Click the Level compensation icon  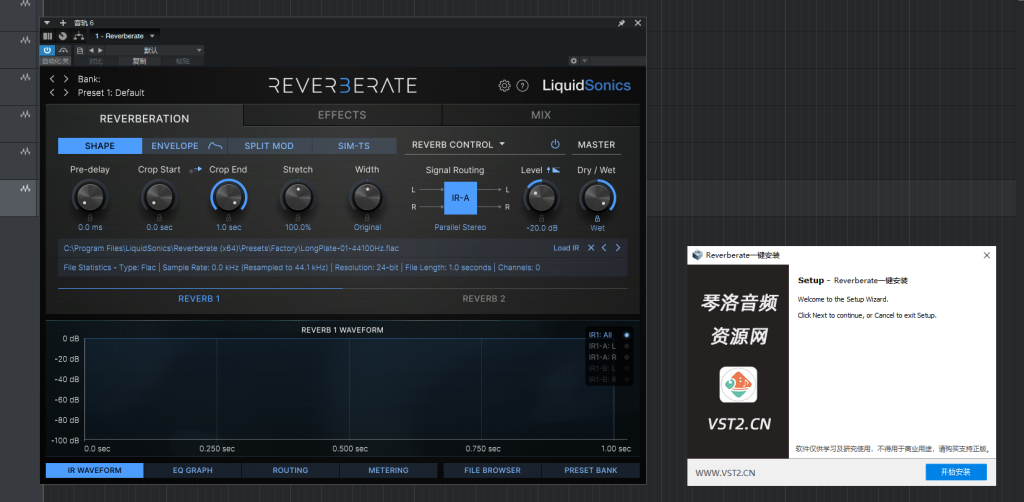(x=553, y=170)
